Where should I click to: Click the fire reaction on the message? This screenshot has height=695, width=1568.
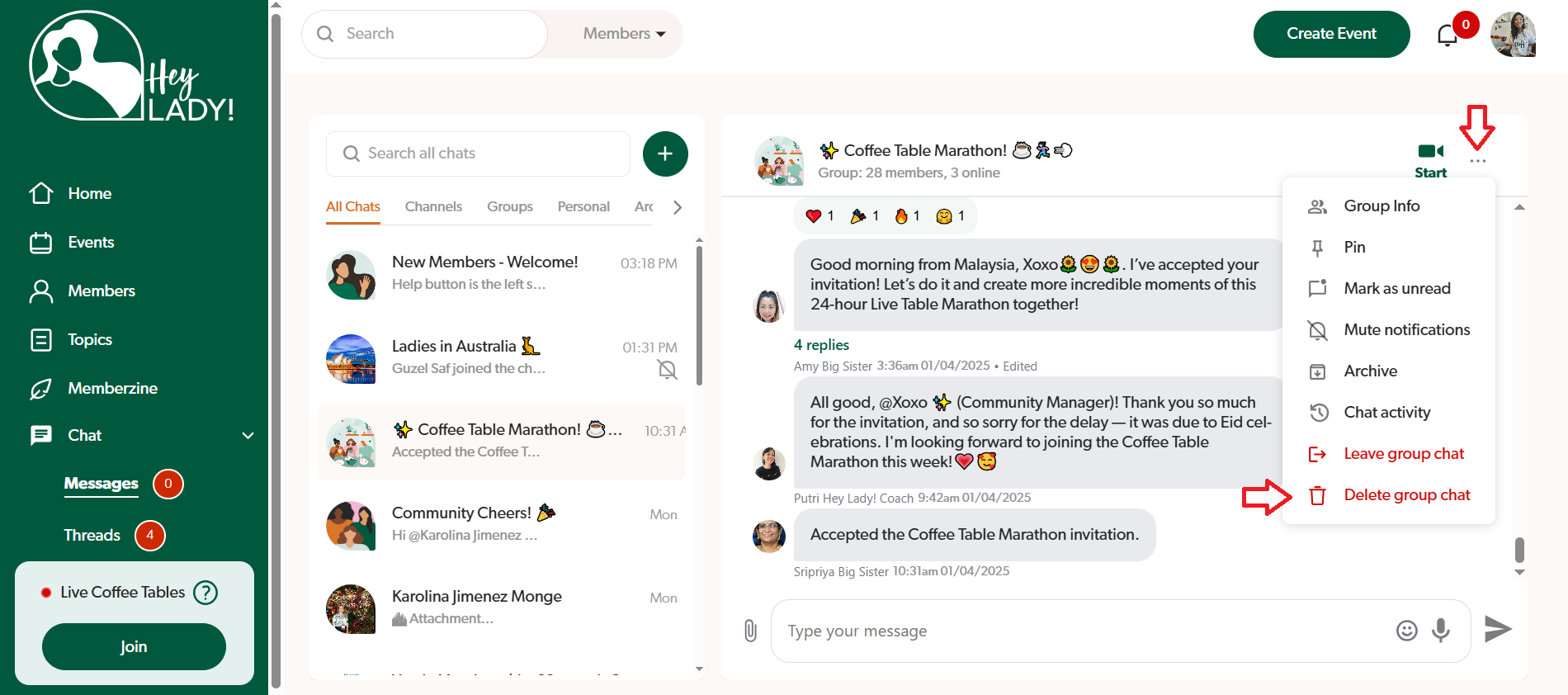coord(907,216)
